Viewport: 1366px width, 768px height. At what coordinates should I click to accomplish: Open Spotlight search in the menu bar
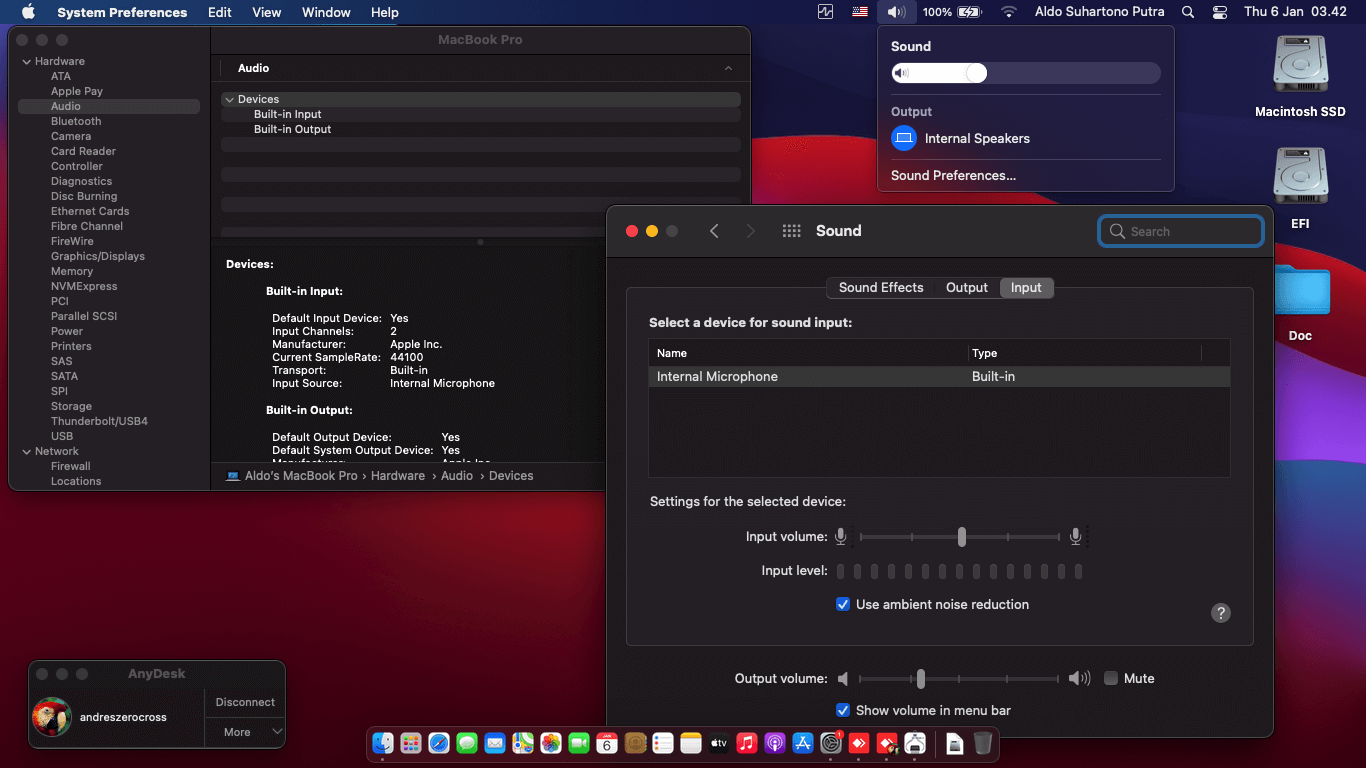point(1188,12)
